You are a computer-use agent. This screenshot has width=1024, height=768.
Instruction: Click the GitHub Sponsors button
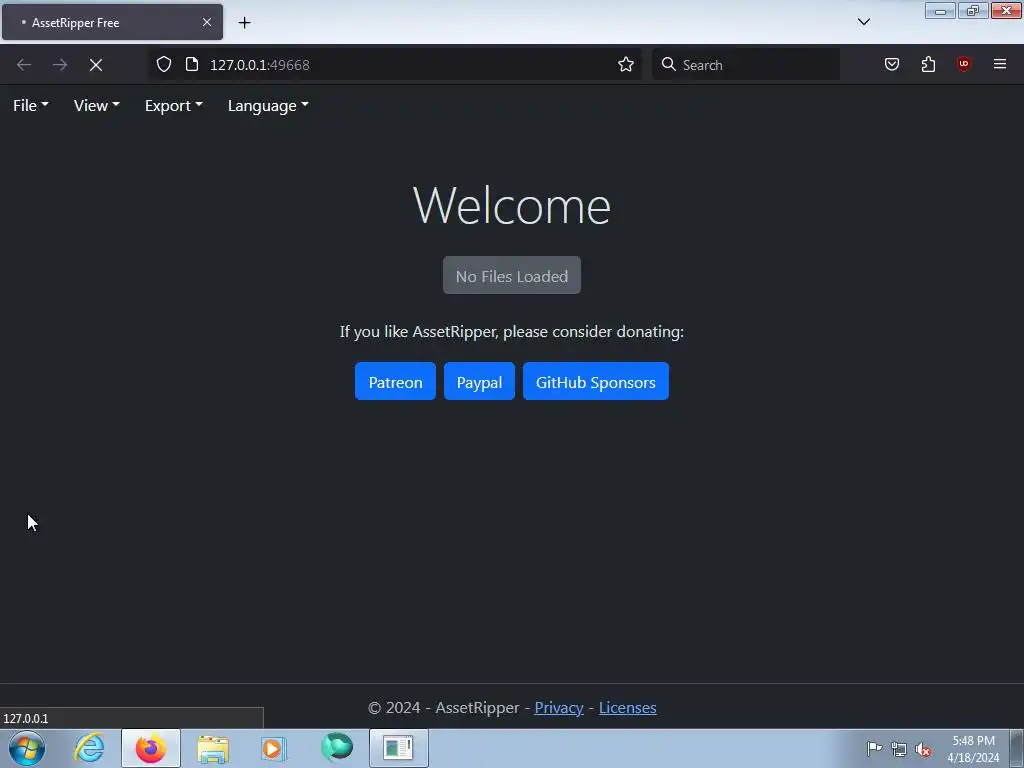(x=596, y=381)
